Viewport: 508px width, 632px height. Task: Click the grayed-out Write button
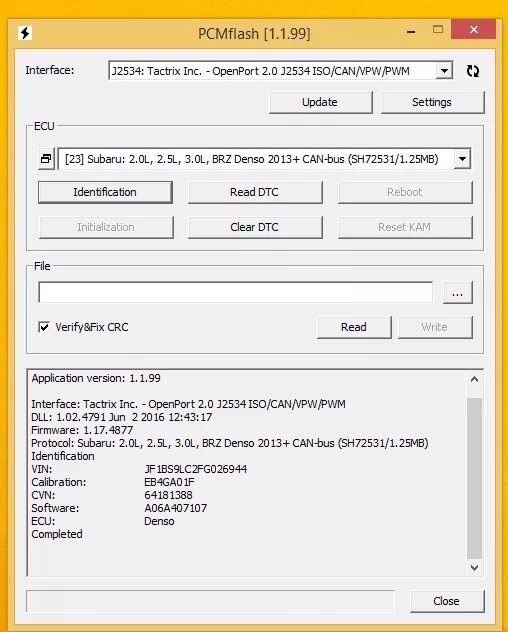point(435,327)
